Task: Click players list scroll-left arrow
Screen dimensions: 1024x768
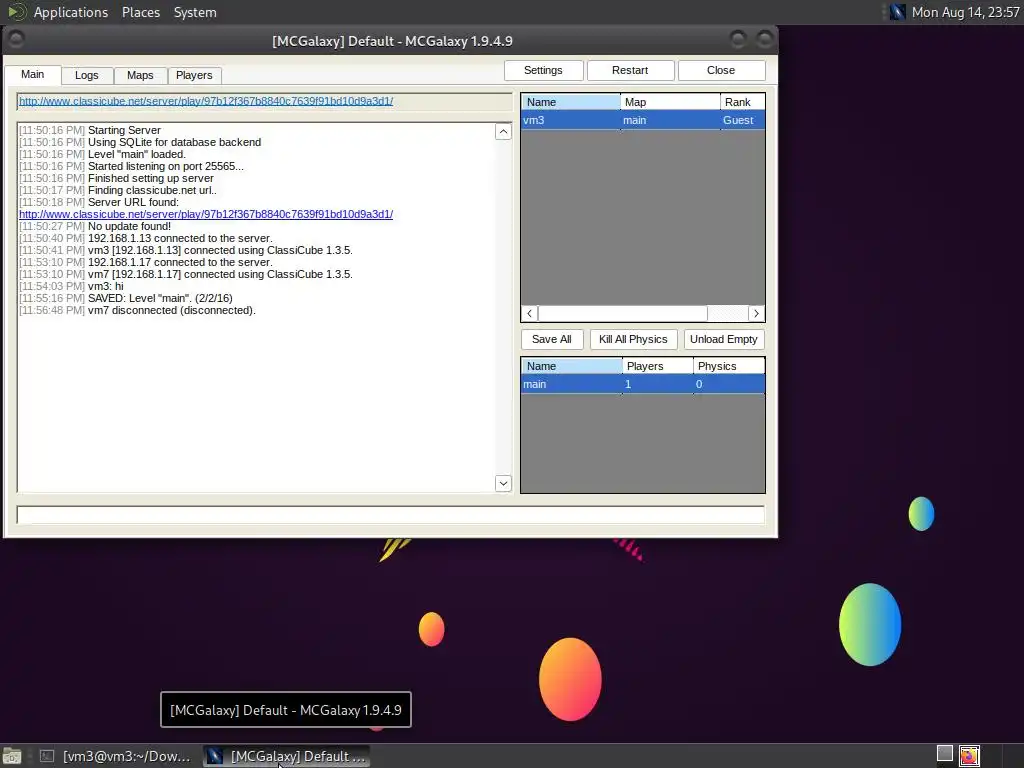Action: [530, 313]
